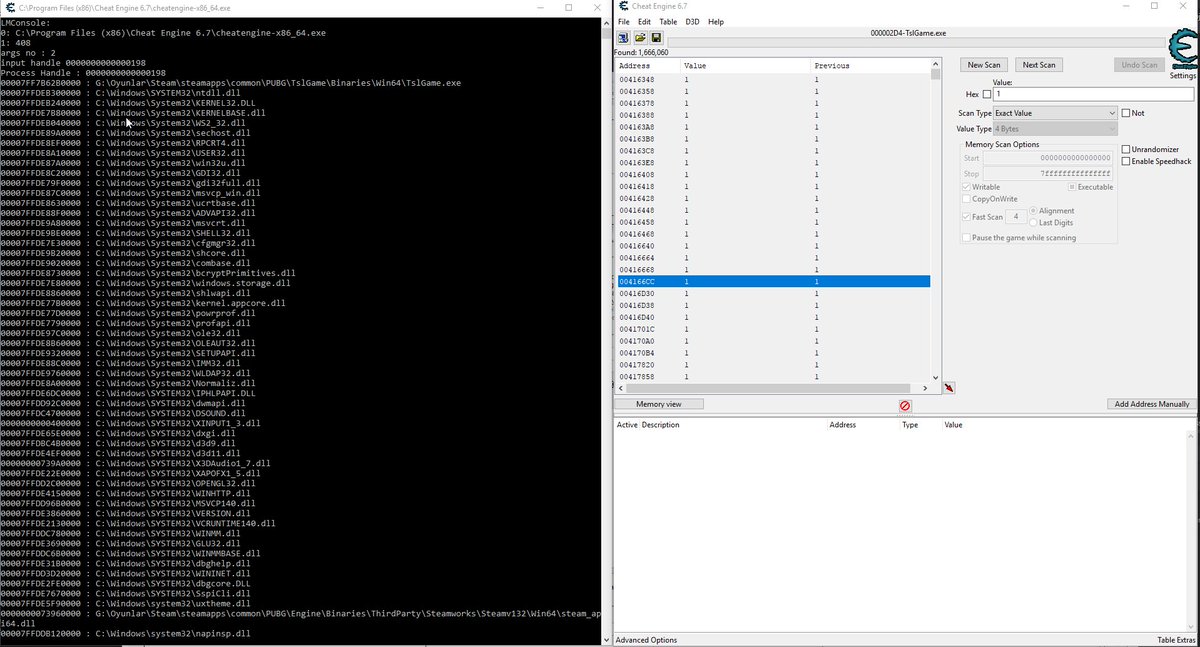Click the floppy disk save icon
This screenshot has height=647, width=1200.
point(656,38)
